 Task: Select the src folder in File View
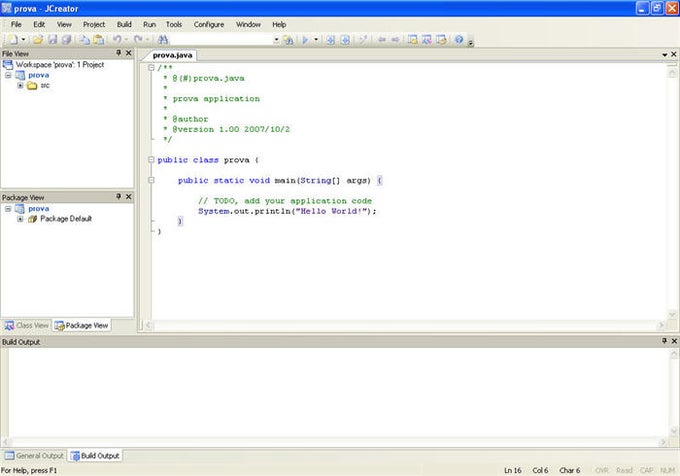point(39,85)
